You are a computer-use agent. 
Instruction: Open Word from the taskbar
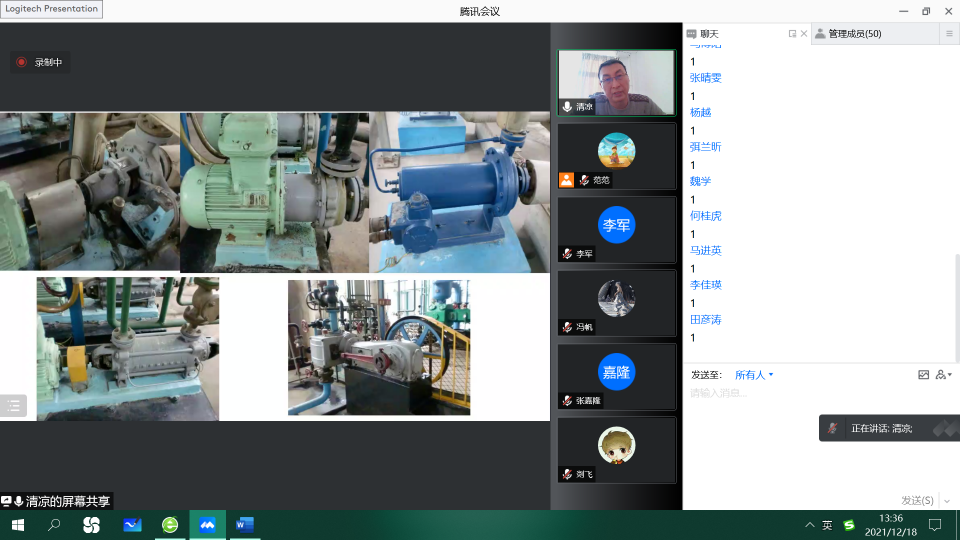pos(245,525)
